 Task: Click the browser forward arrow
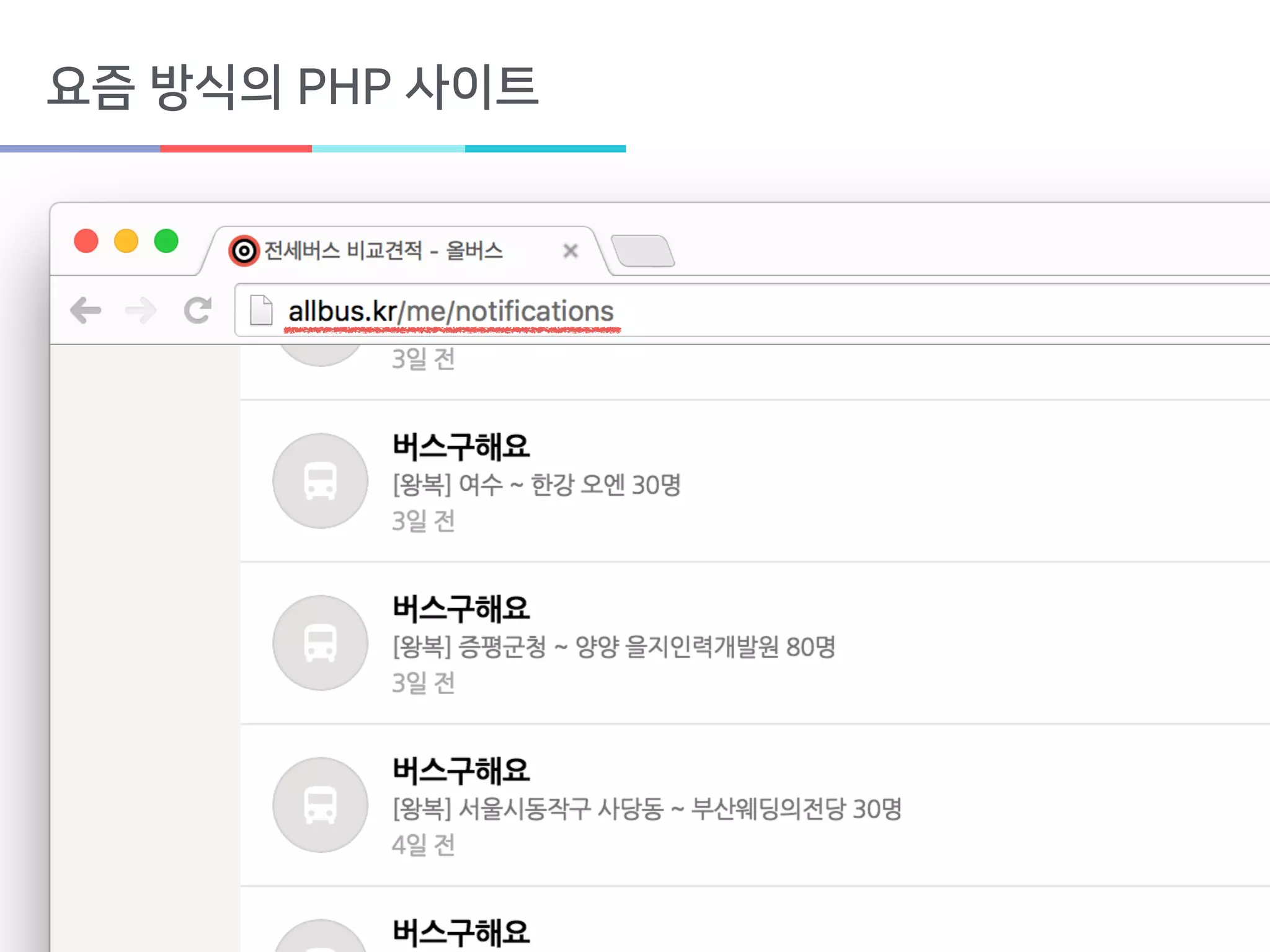tap(141, 311)
